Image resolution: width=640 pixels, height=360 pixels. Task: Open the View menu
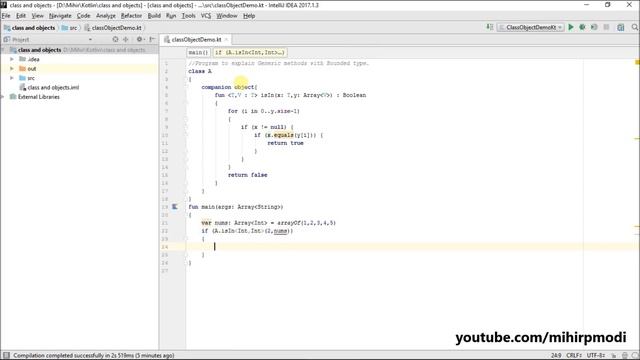point(38,16)
